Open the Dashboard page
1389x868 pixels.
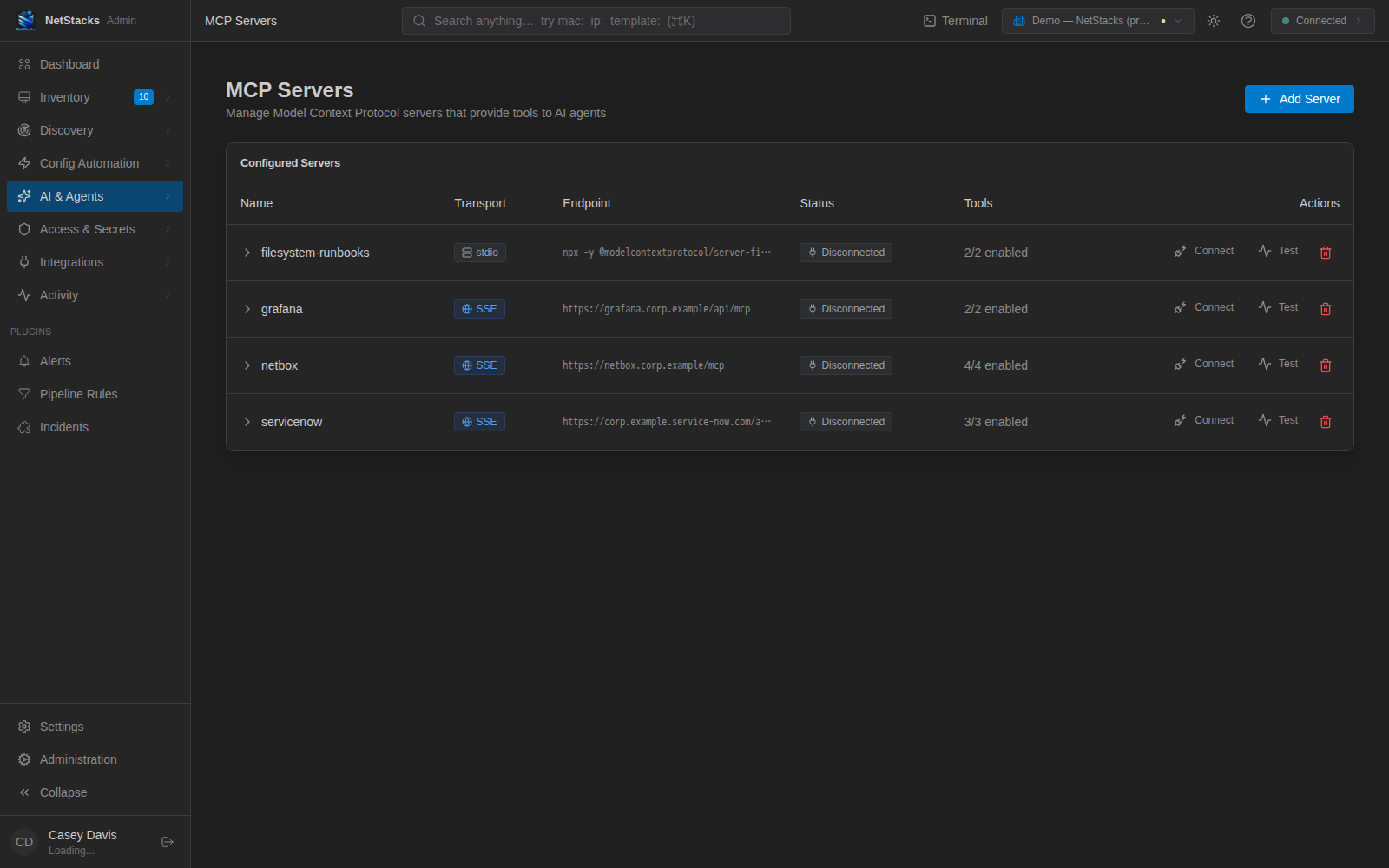click(x=95, y=64)
